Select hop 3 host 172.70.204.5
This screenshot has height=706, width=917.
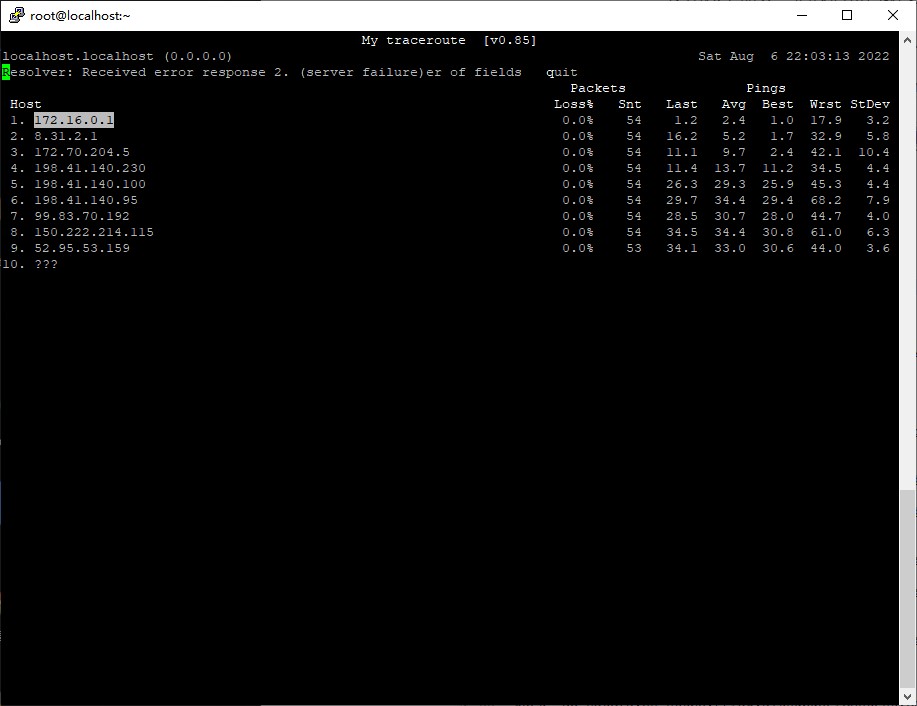pyautogui.click(x=82, y=152)
